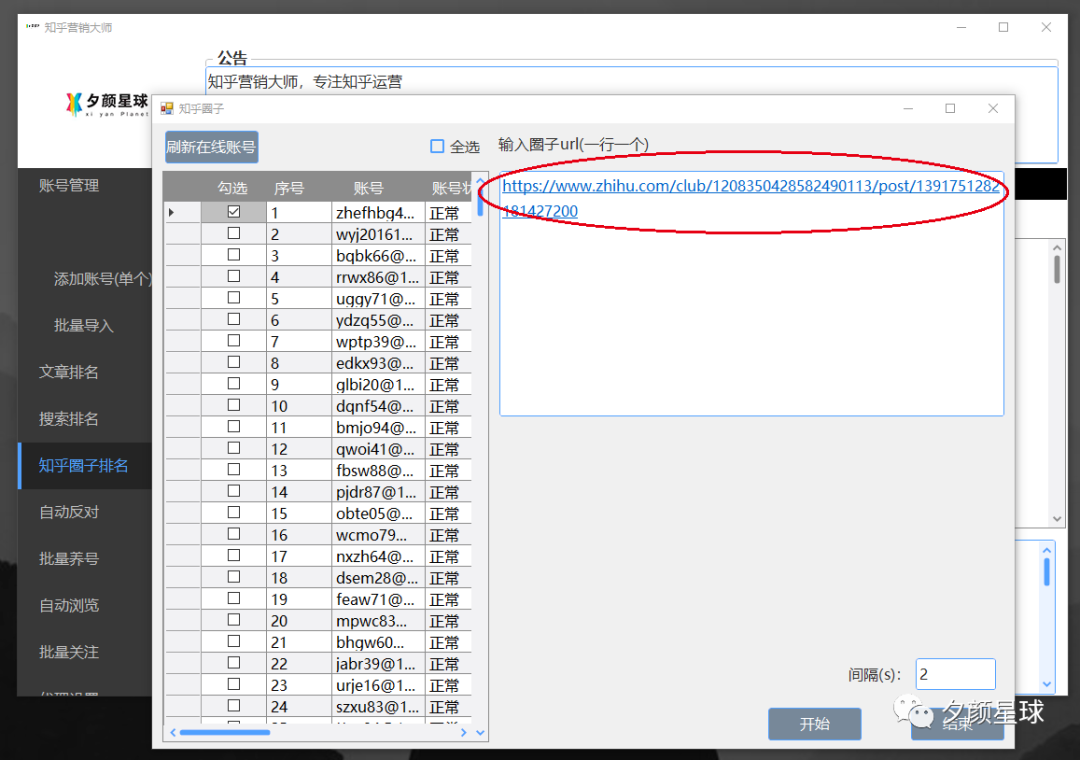Click the right arrow of the table's horizontal scrollbar
The image size is (1080, 760).
point(464,732)
